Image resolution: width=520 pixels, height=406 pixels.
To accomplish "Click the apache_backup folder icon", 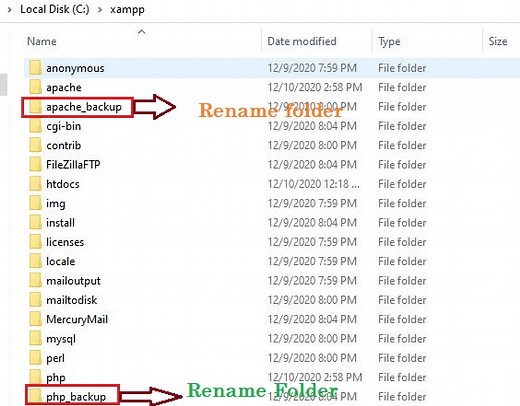I will tap(35, 107).
